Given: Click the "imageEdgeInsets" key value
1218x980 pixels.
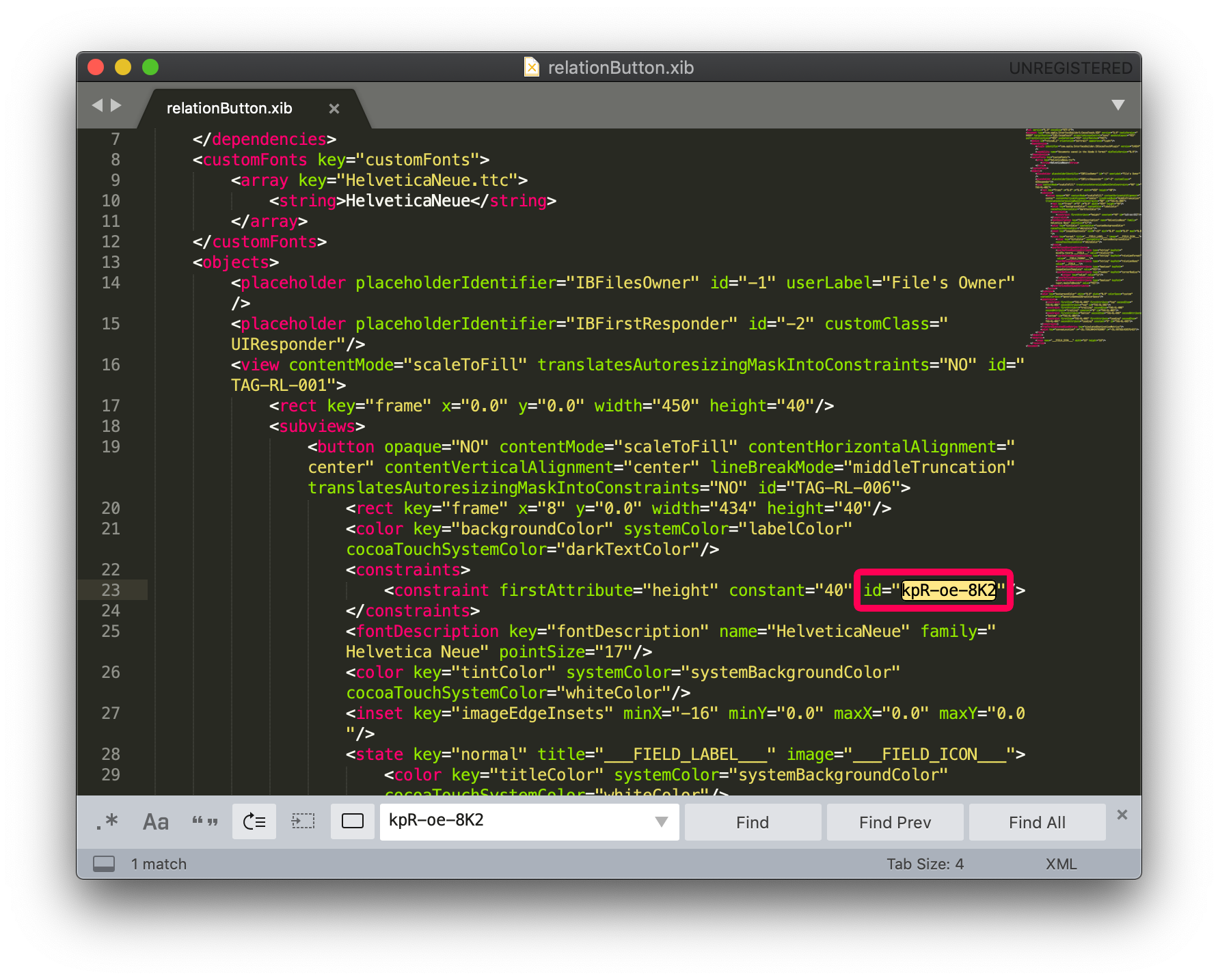Looking at the screenshot, I should point(532,713).
